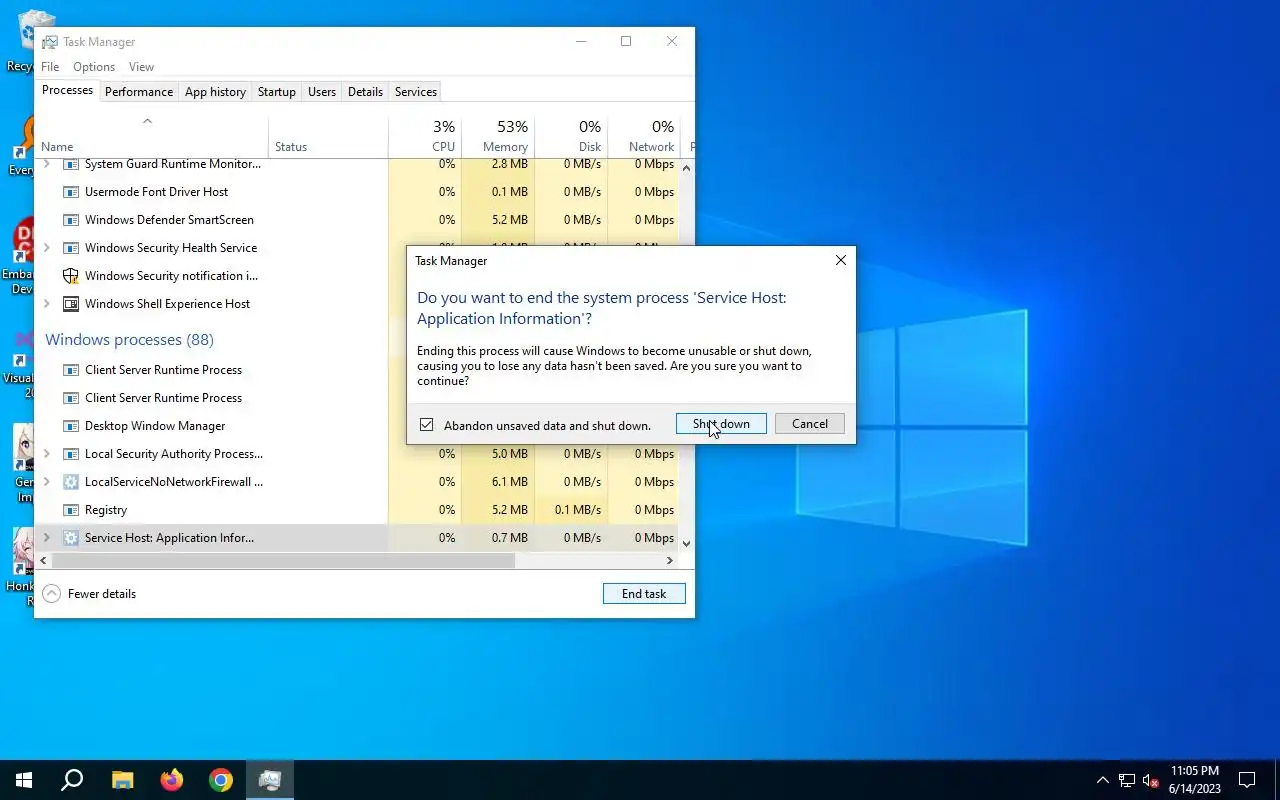Click the Task Manager taskbar button

(x=270, y=780)
